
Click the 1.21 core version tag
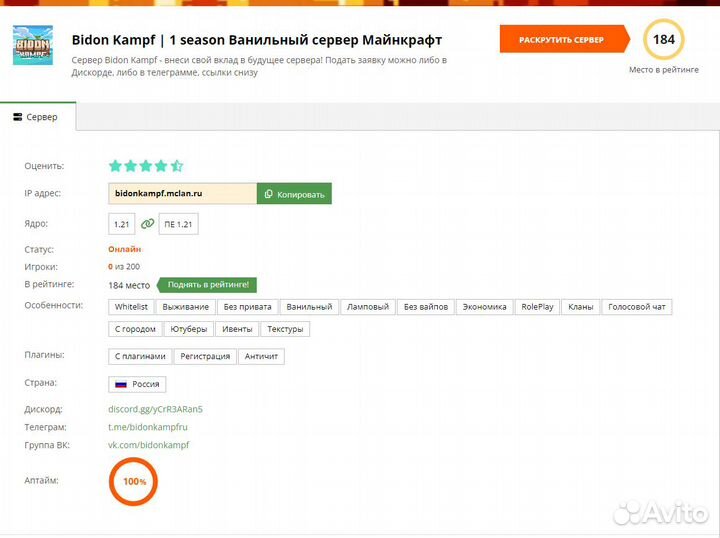pyautogui.click(x=122, y=224)
